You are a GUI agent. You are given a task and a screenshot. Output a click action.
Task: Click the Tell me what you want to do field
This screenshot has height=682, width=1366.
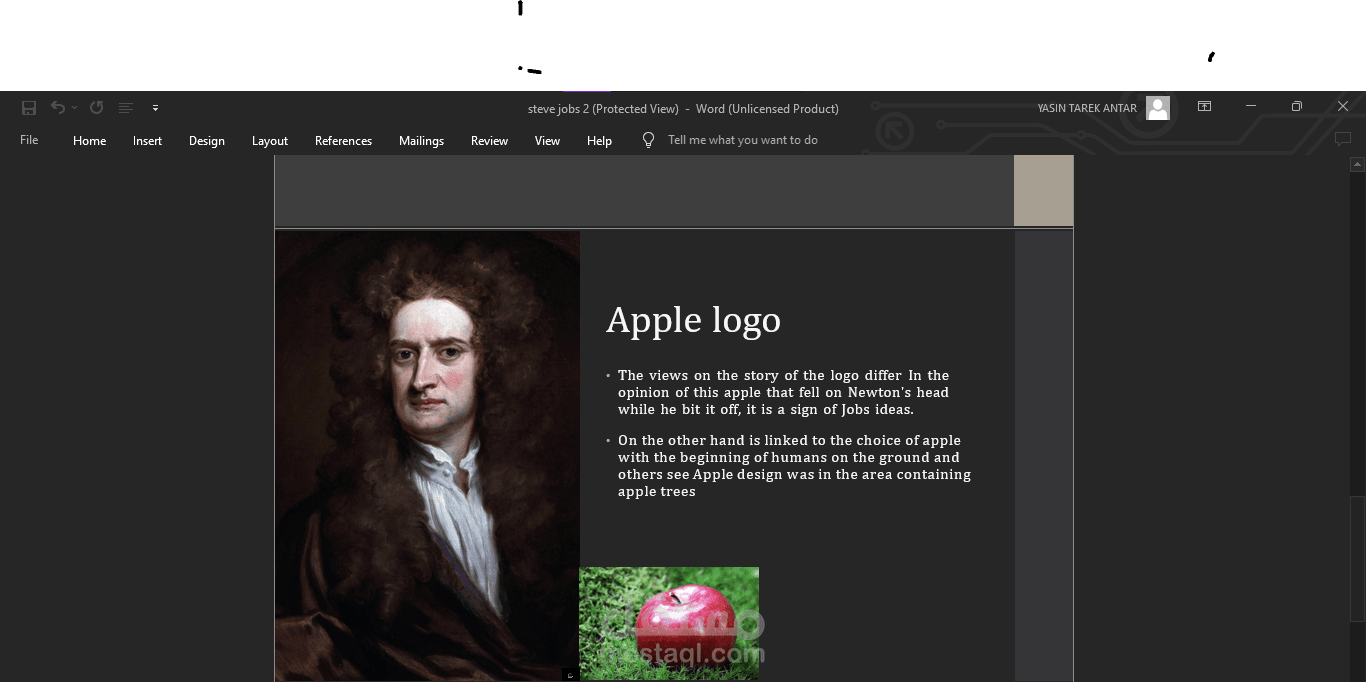[x=743, y=140]
